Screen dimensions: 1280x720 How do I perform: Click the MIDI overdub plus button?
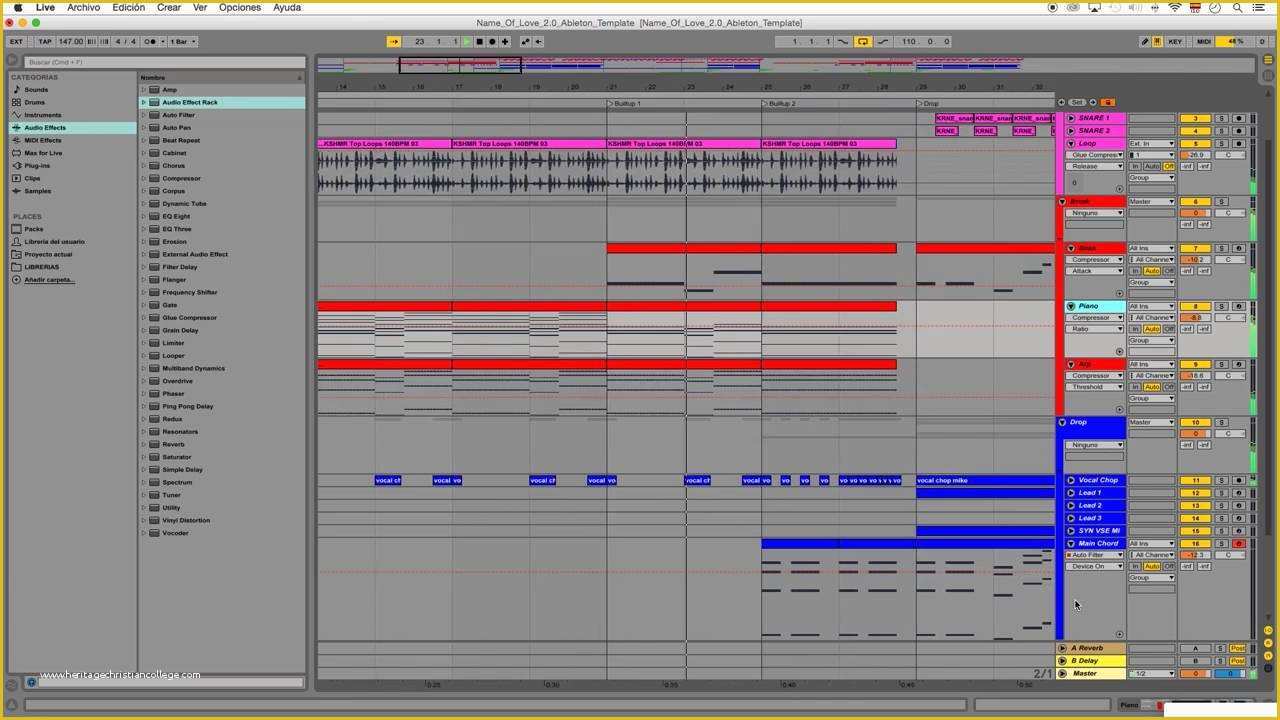pos(505,42)
